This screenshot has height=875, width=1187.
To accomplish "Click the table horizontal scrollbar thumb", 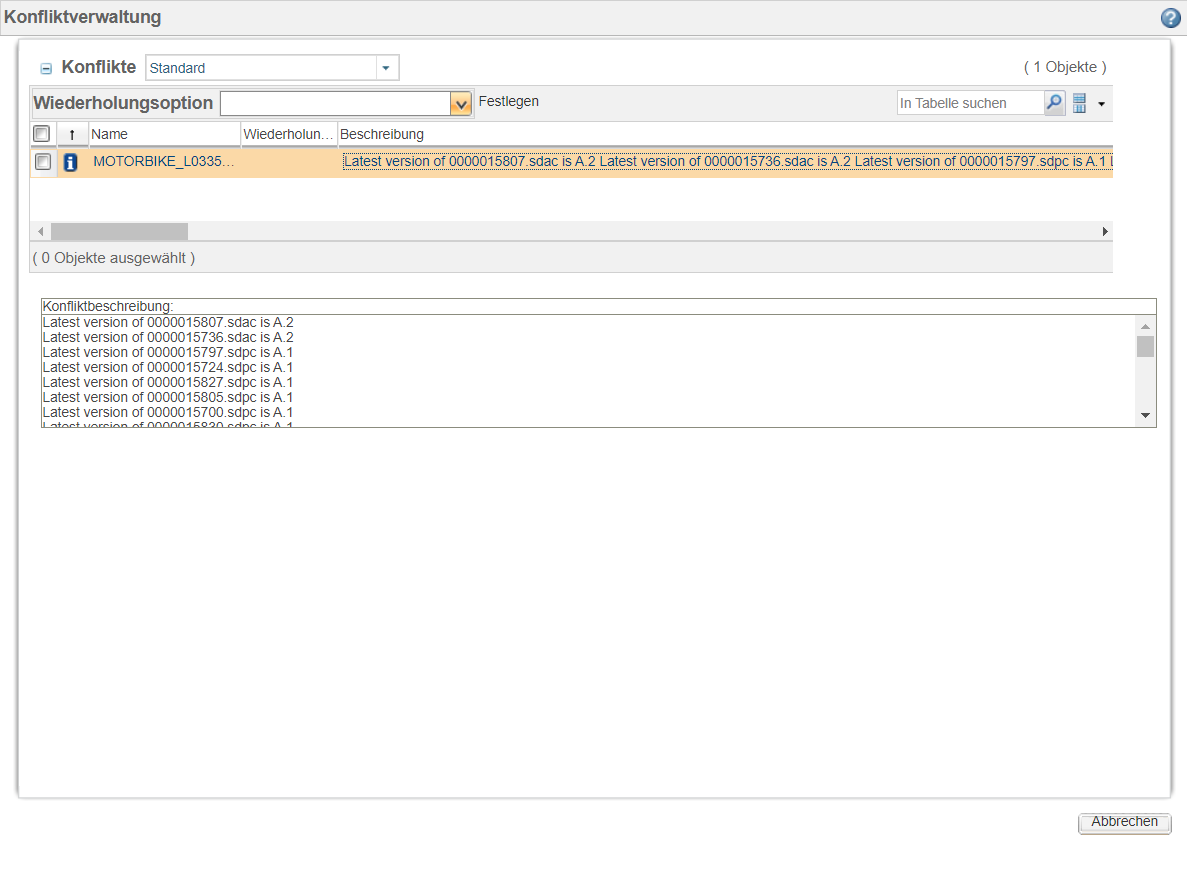I will [120, 231].
